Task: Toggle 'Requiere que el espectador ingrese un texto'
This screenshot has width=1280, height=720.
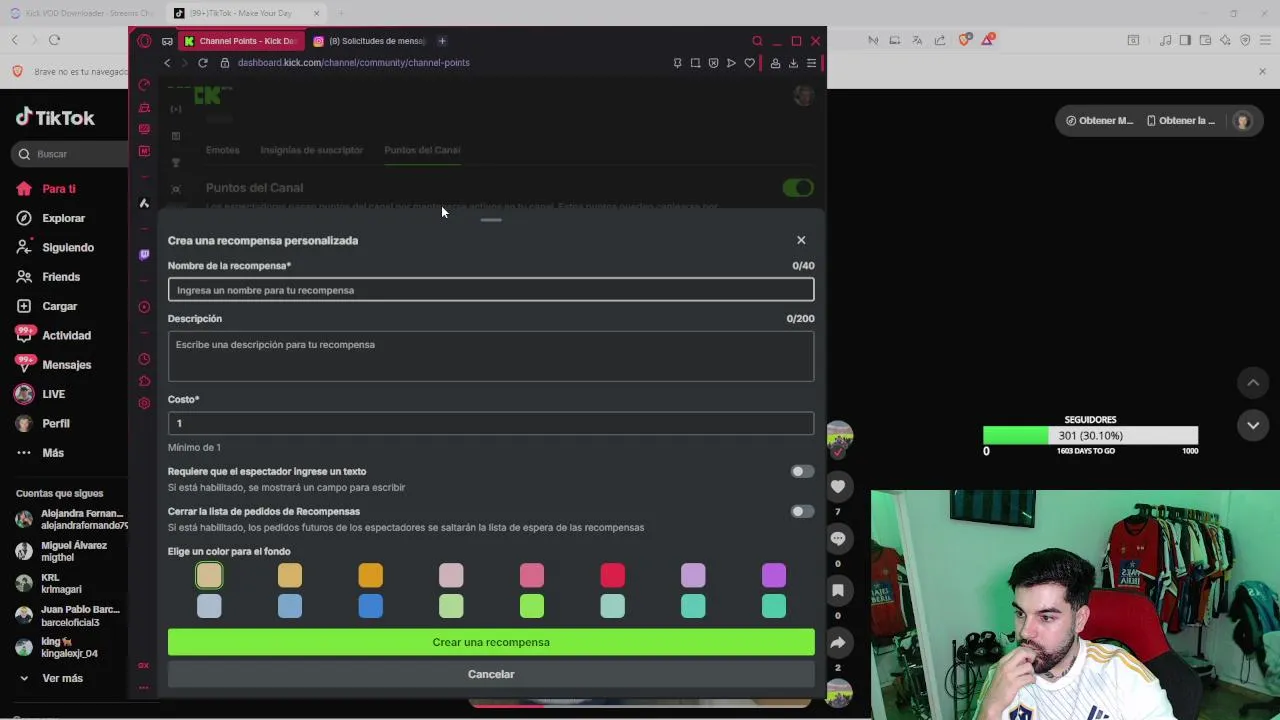Action: (x=802, y=471)
